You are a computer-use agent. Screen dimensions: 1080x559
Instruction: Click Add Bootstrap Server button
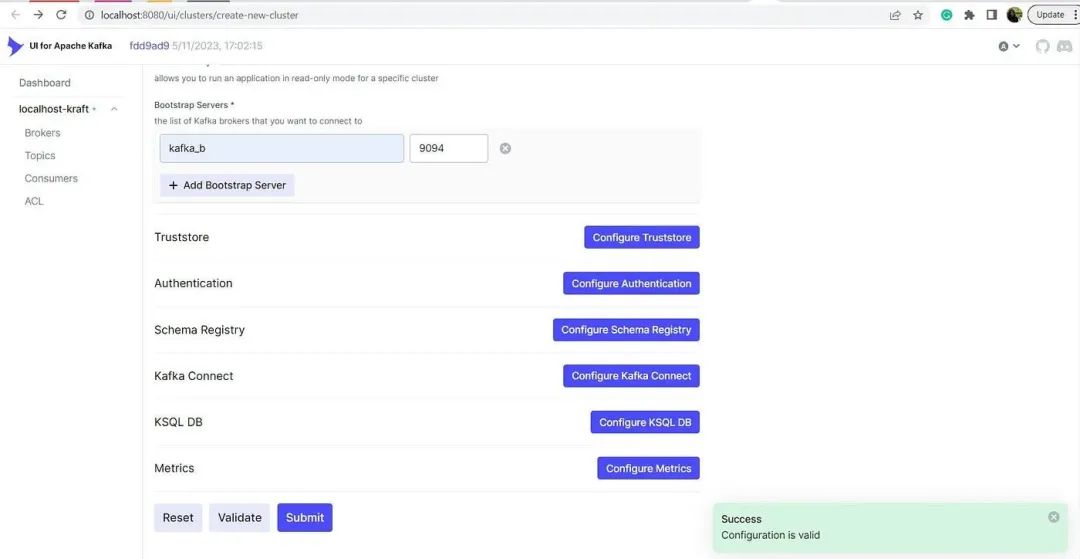coord(227,185)
